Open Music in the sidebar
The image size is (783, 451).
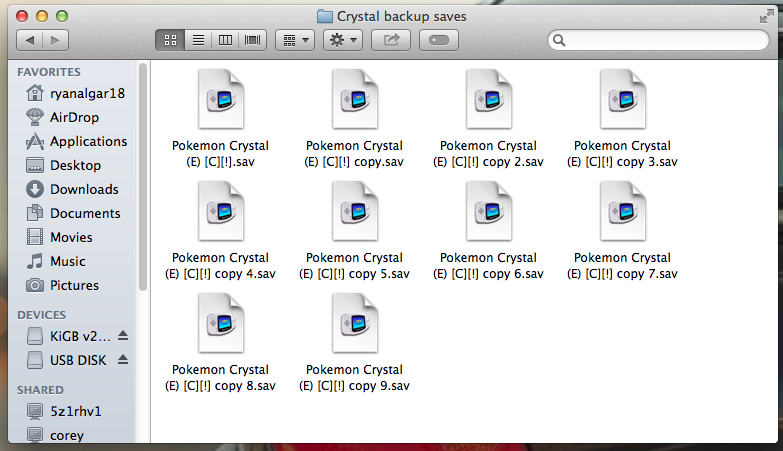coord(56,261)
